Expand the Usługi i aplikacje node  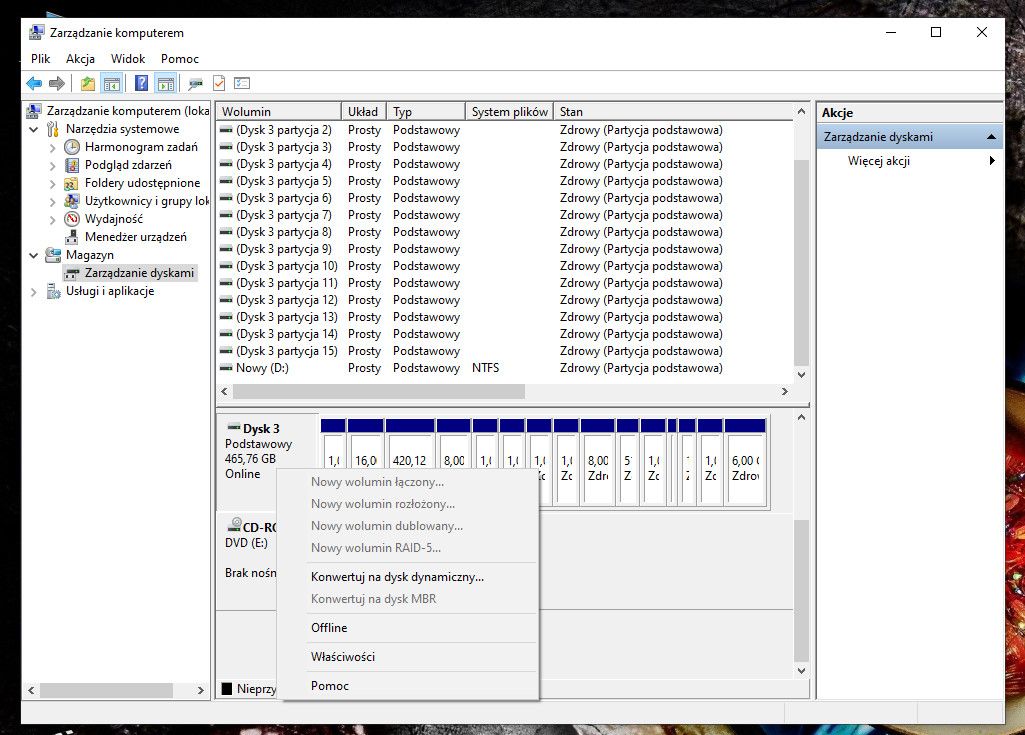[34, 292]
